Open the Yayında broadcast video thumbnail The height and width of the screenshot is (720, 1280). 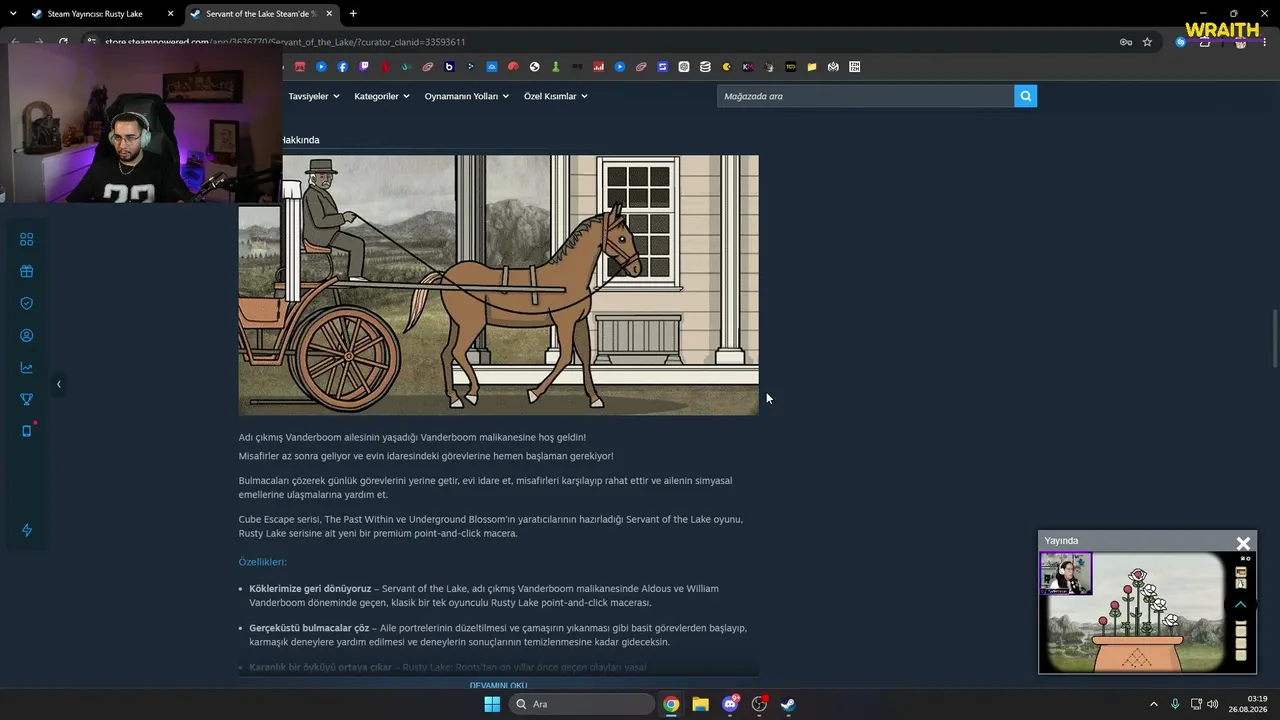[1147, 612]
